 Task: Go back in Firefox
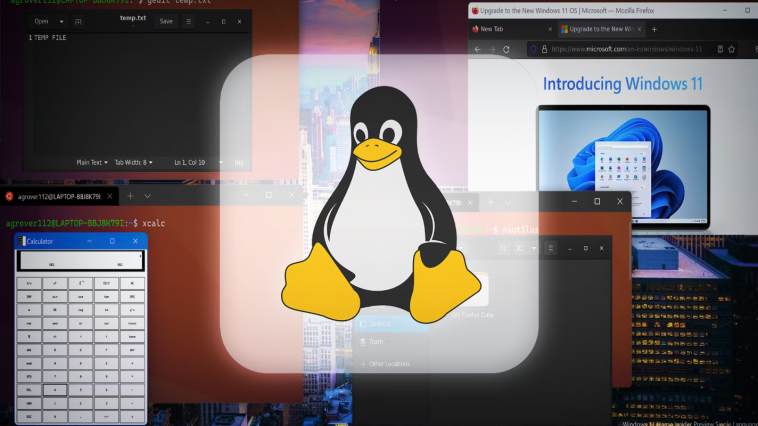(x=478, y=49)
